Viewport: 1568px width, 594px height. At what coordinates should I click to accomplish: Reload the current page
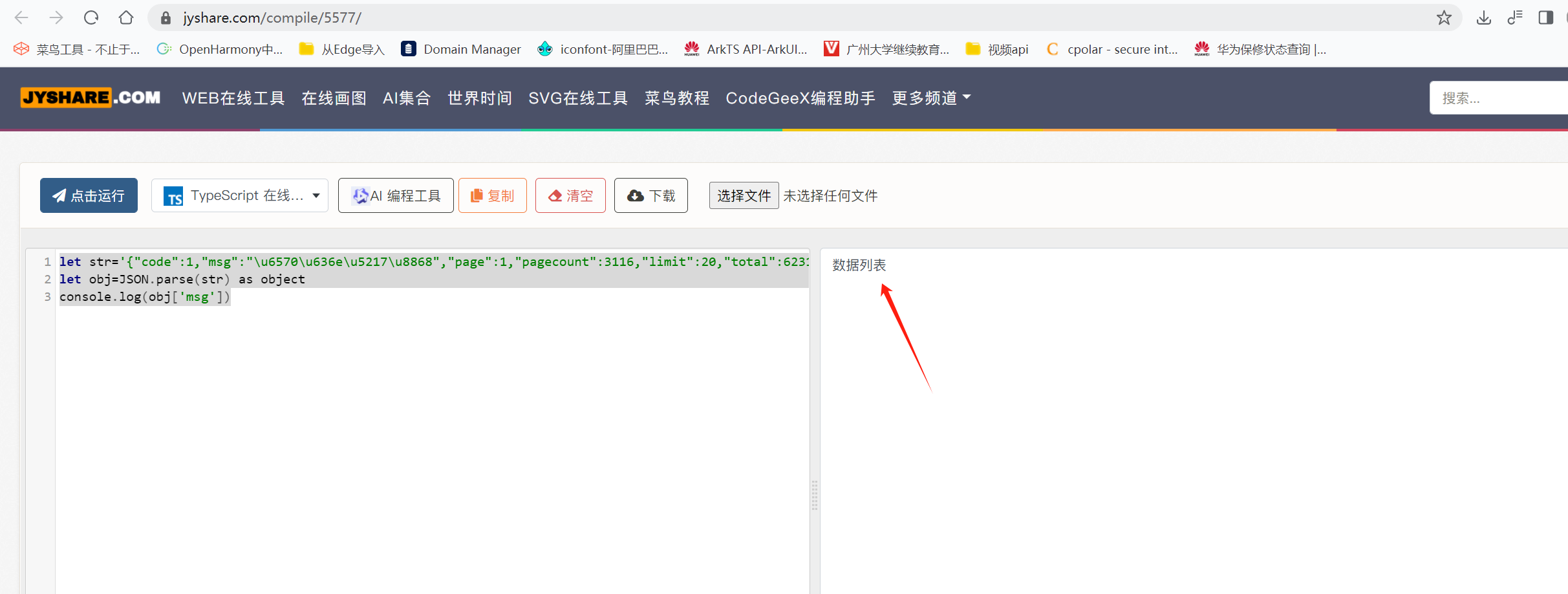(91, 17)
